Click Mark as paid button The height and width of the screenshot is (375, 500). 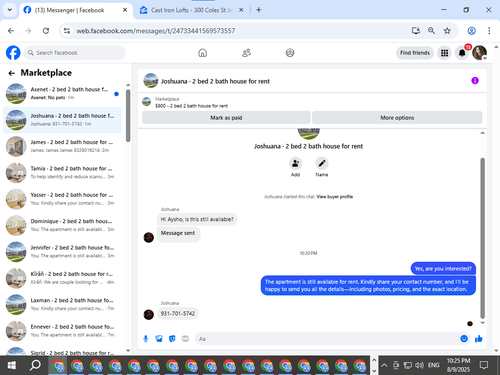[x=226, y=118]
